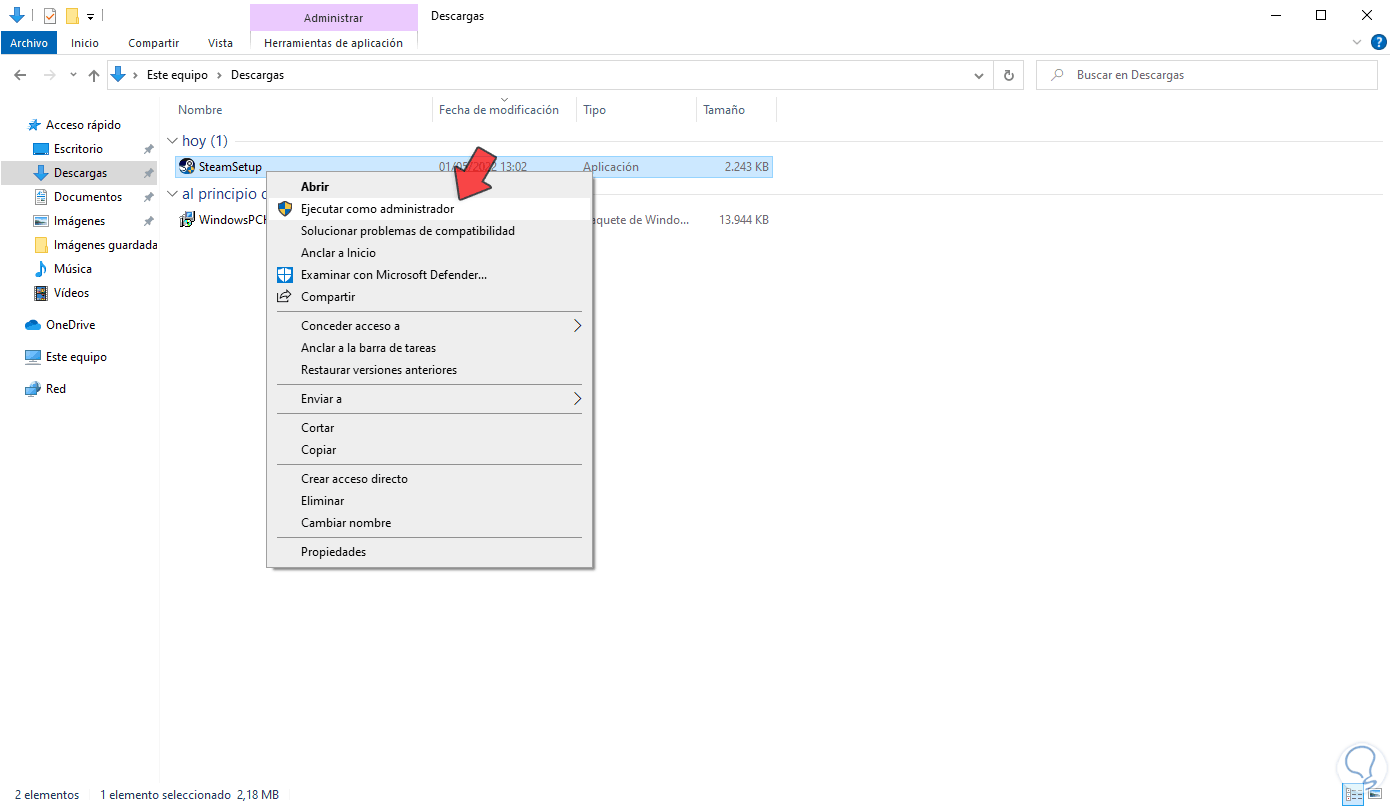Click the Imágenes icon in sidebar
This screenshot has height=807, width=1391.
click(41, 221)
